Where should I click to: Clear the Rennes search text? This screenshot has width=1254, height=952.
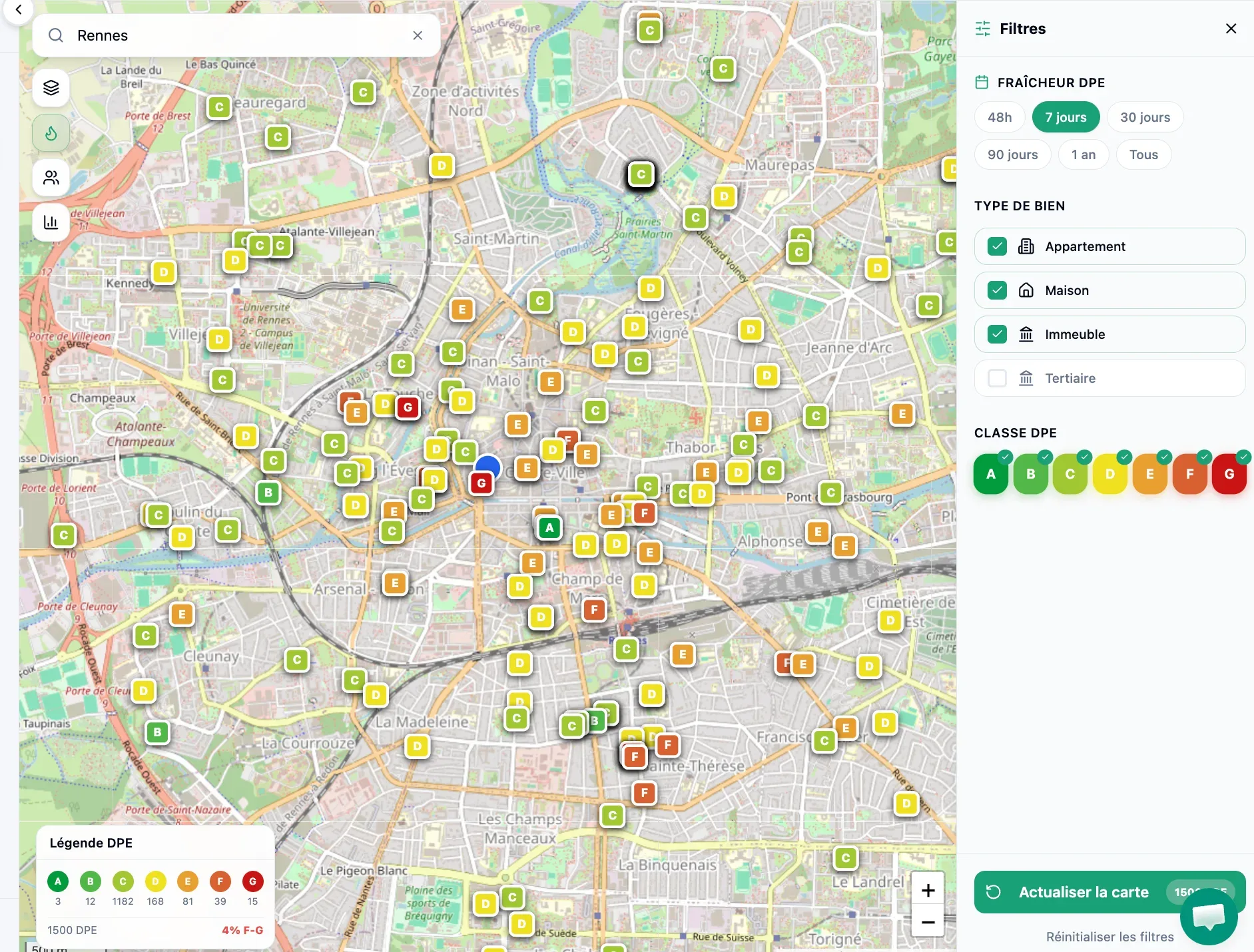[x=418, y=35]
